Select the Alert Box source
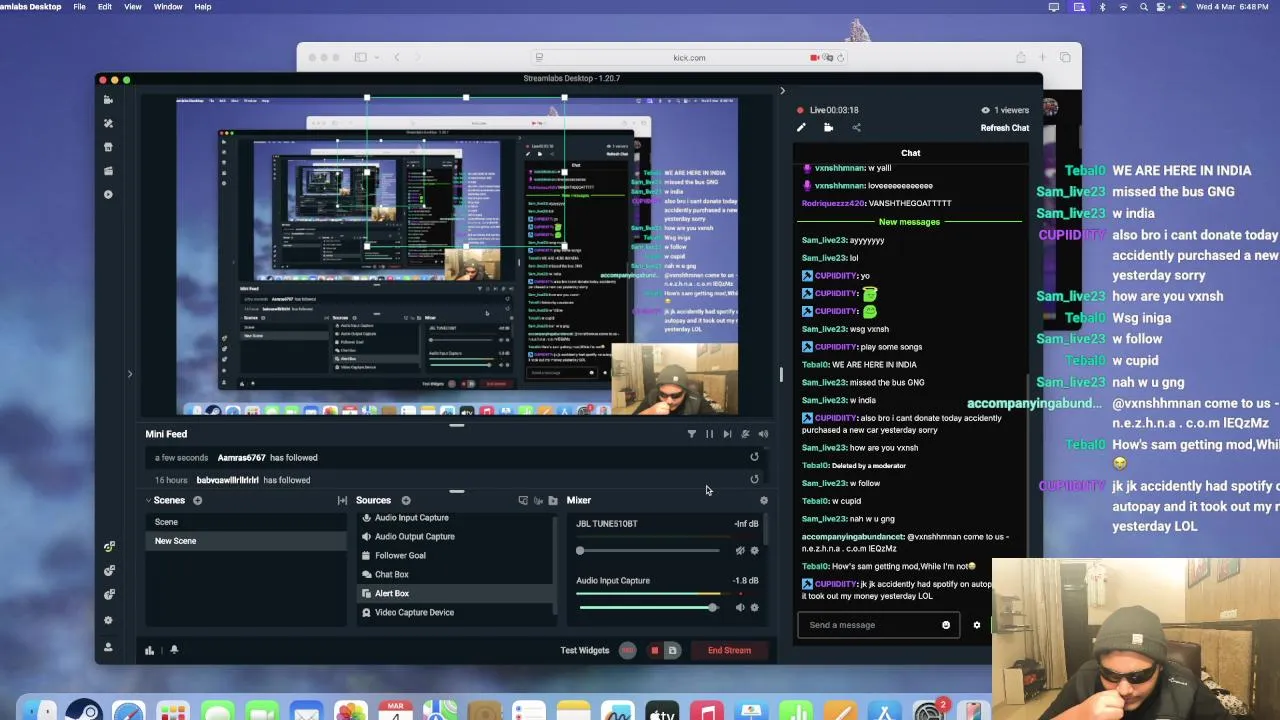Viewport: 1280px width, 720px height. [454, 594]
